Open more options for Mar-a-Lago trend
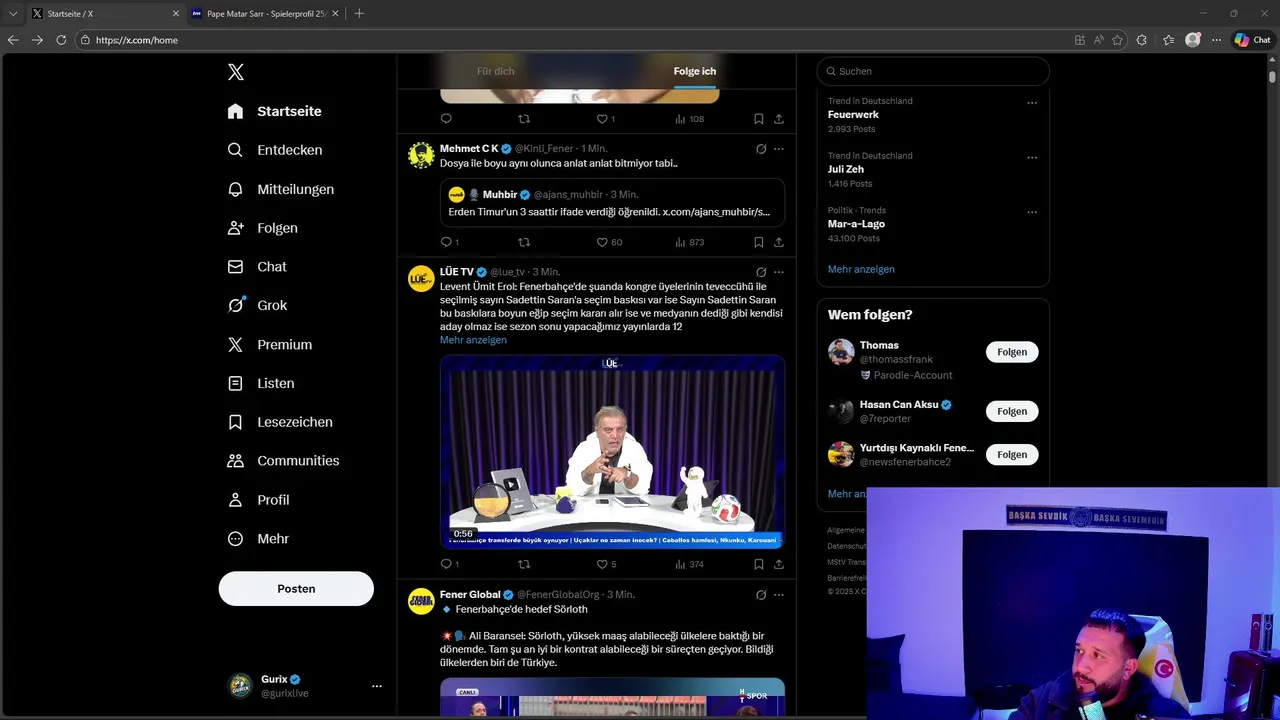1280x720 pixels. [x=1032, y=212]
